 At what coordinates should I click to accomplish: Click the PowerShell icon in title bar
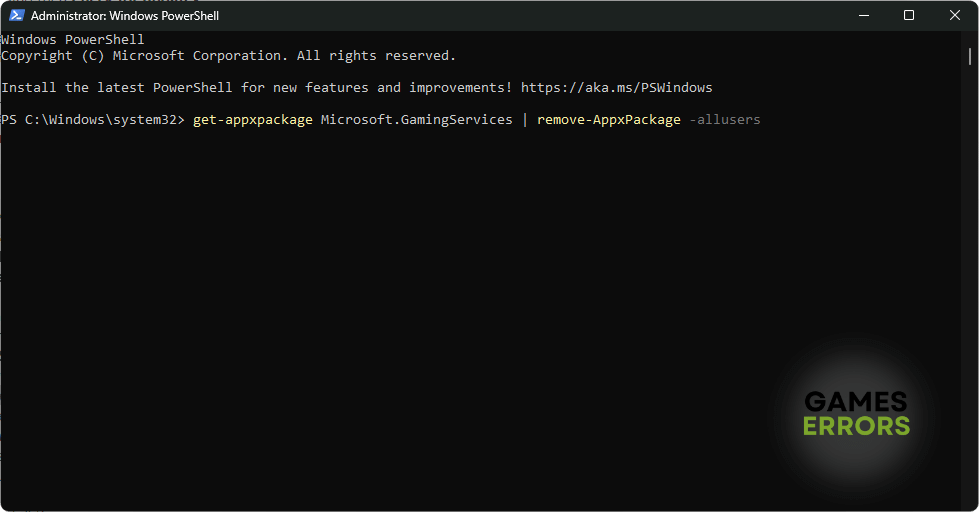click(x=16, y=16)
